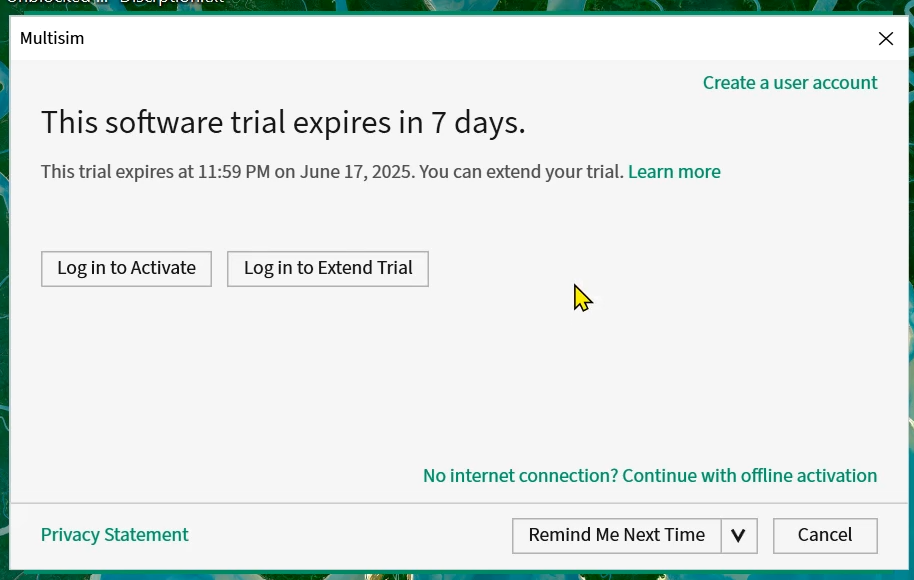Choose Log in to Extend Trial
Viewport: 914px width, 580px height.
(328, 269)
